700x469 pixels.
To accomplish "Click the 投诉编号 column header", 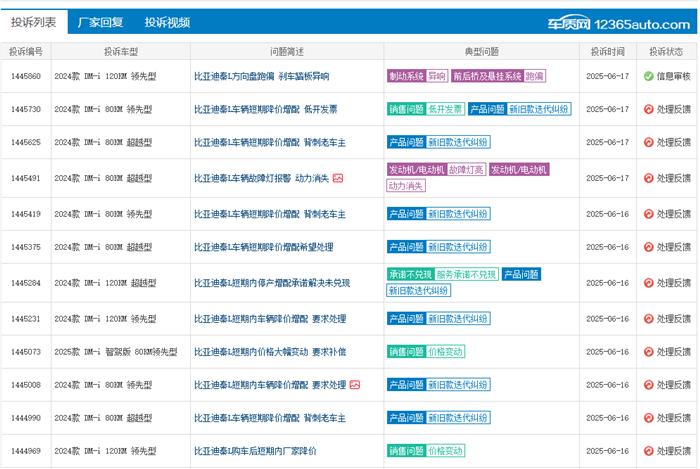I will tap(26, 52).
